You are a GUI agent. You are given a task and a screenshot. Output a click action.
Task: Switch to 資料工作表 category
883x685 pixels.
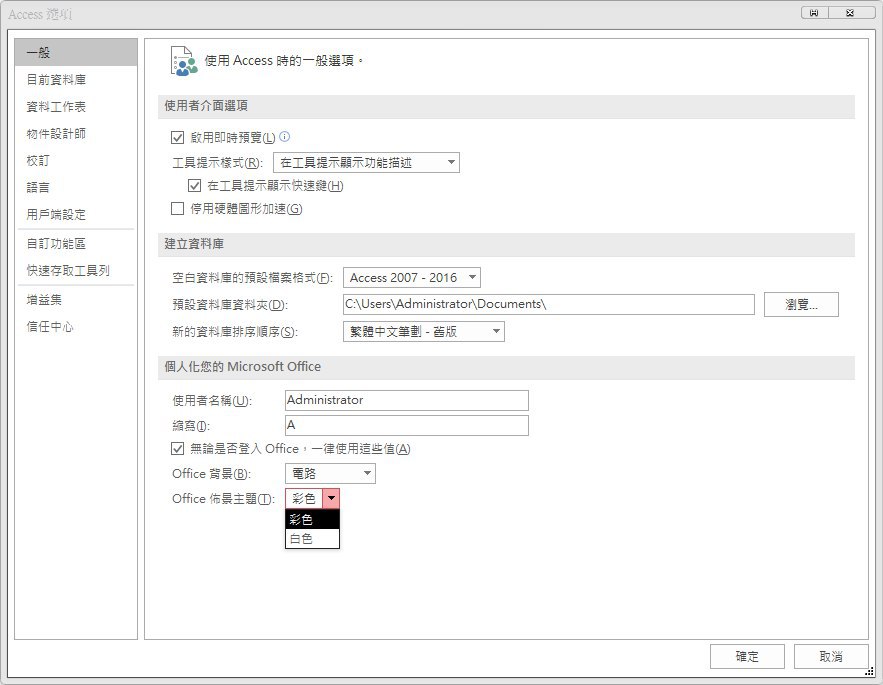point(76,106)
